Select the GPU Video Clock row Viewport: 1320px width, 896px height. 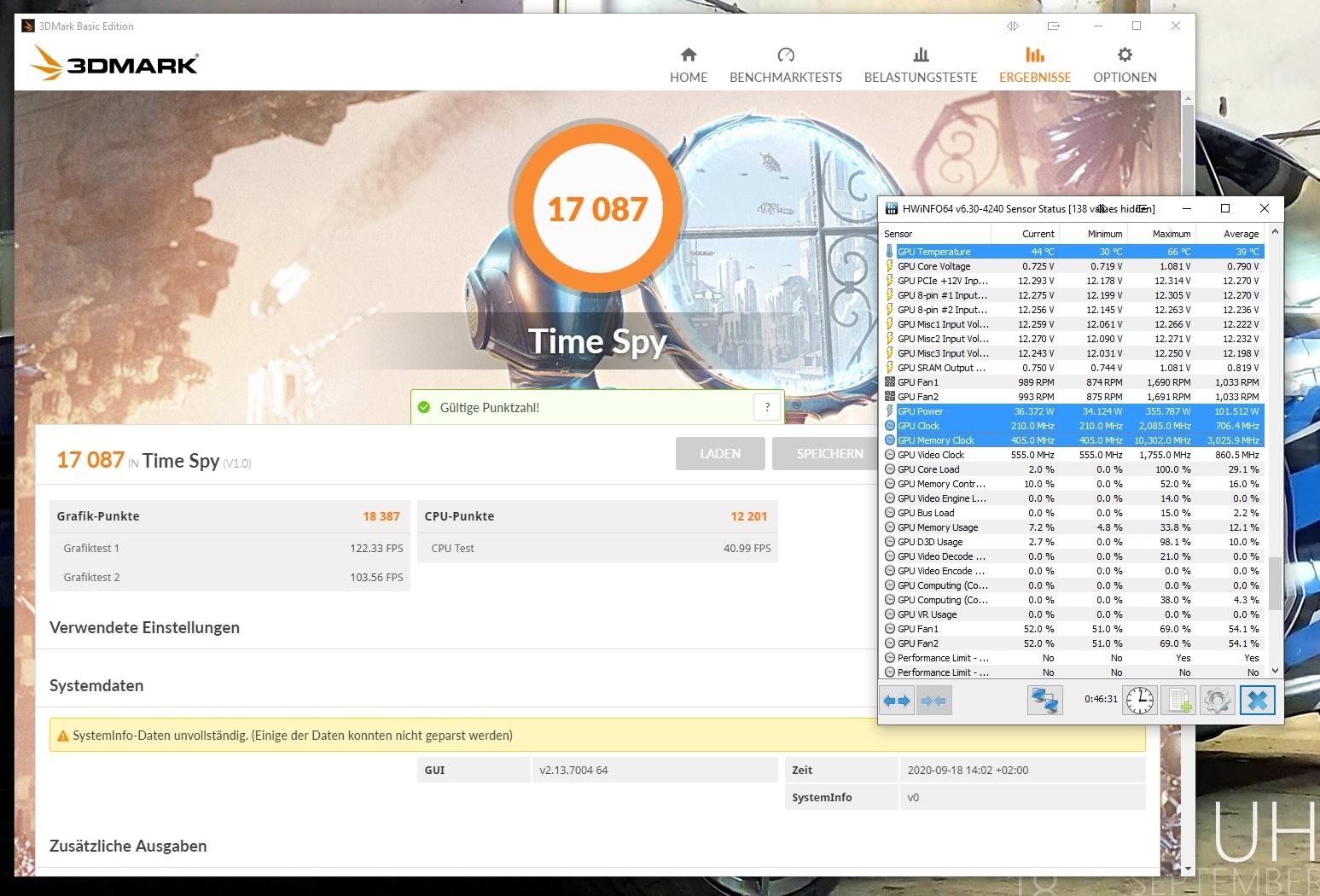pos(1073,455)
